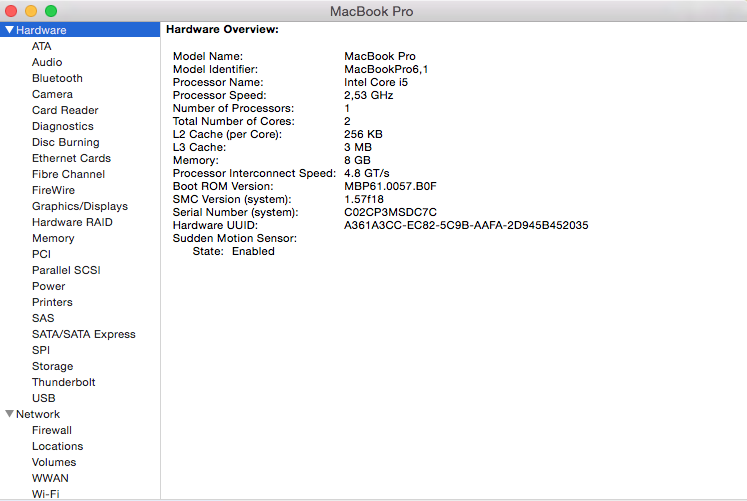Click the Model Name label
The width and height of the screenshot is (747, 501).
[x=208, y=56]
